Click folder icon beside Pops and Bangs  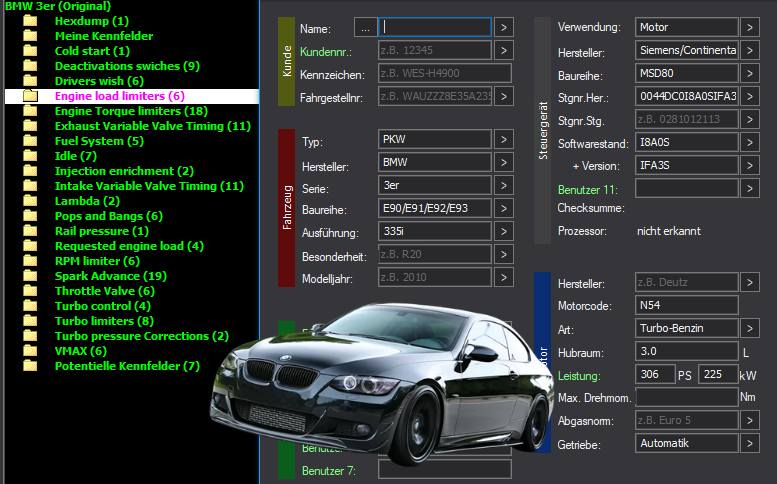(30, 215)
